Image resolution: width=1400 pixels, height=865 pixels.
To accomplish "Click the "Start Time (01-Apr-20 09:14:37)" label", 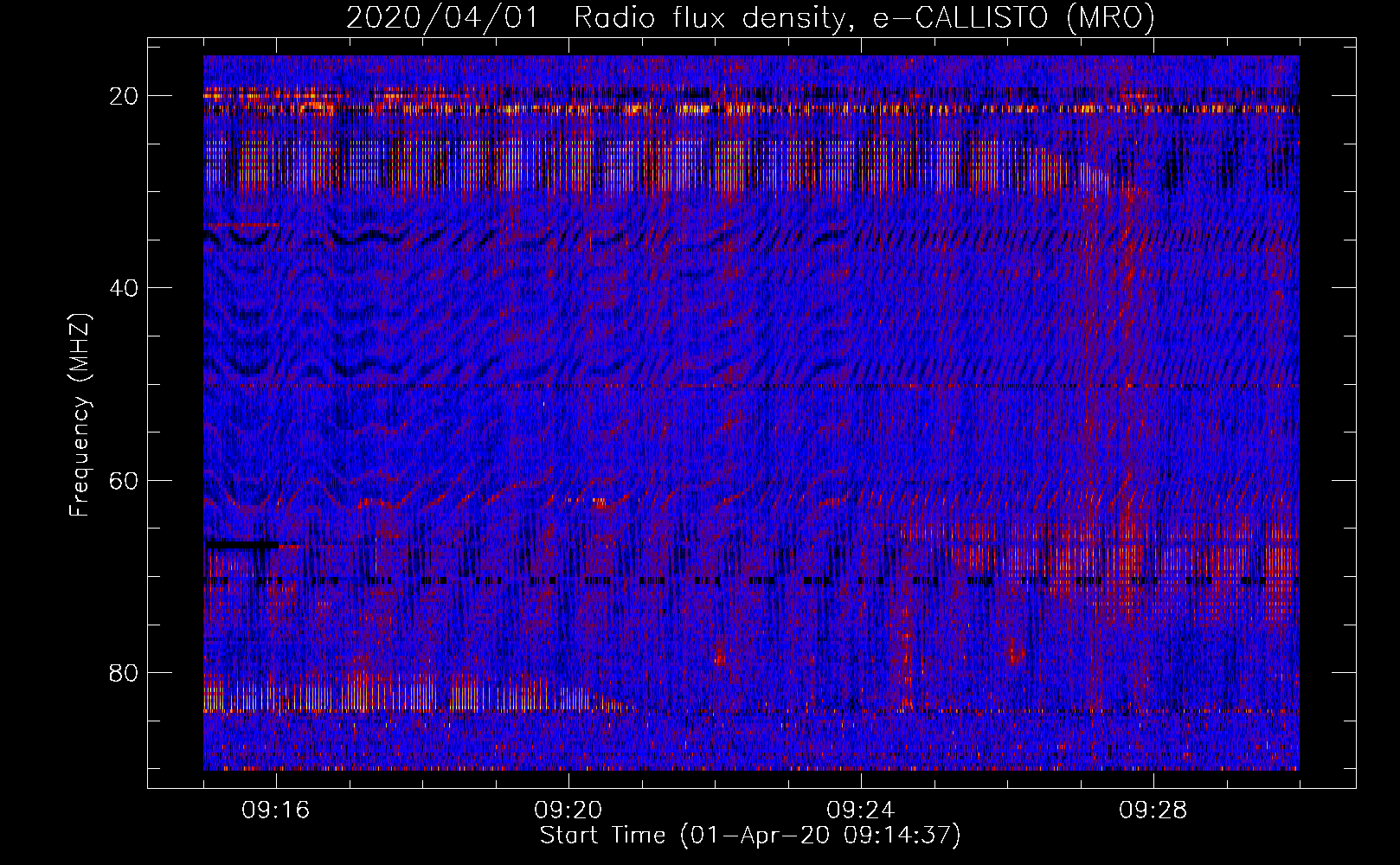I will [x=750, y=836].
